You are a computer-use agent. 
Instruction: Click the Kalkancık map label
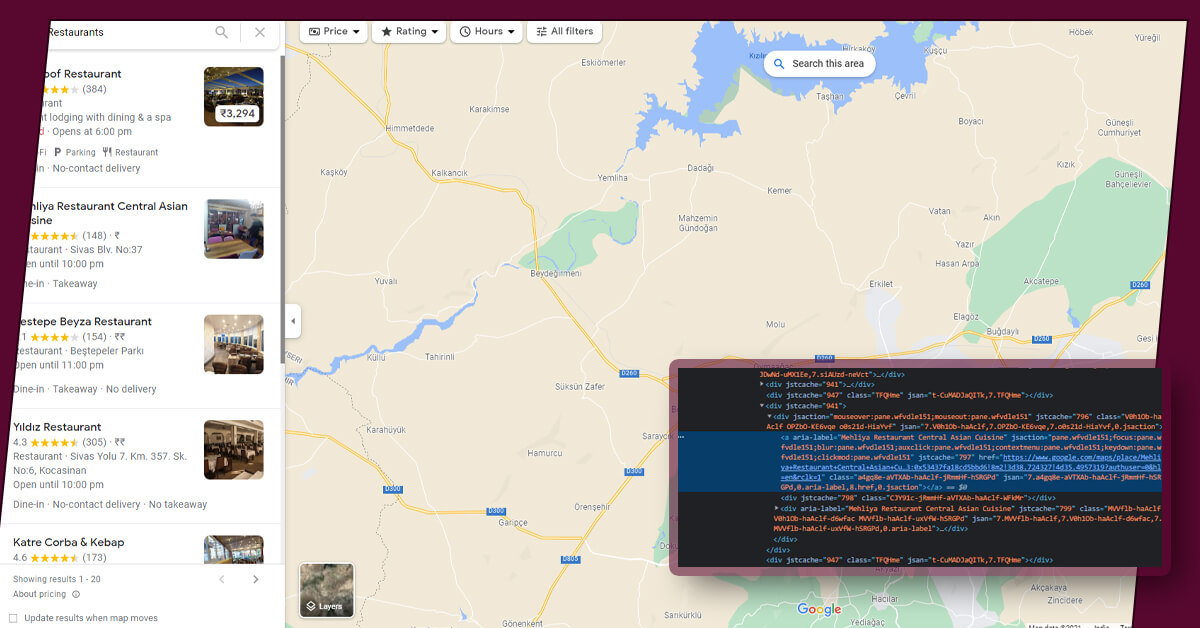(450, 173)
